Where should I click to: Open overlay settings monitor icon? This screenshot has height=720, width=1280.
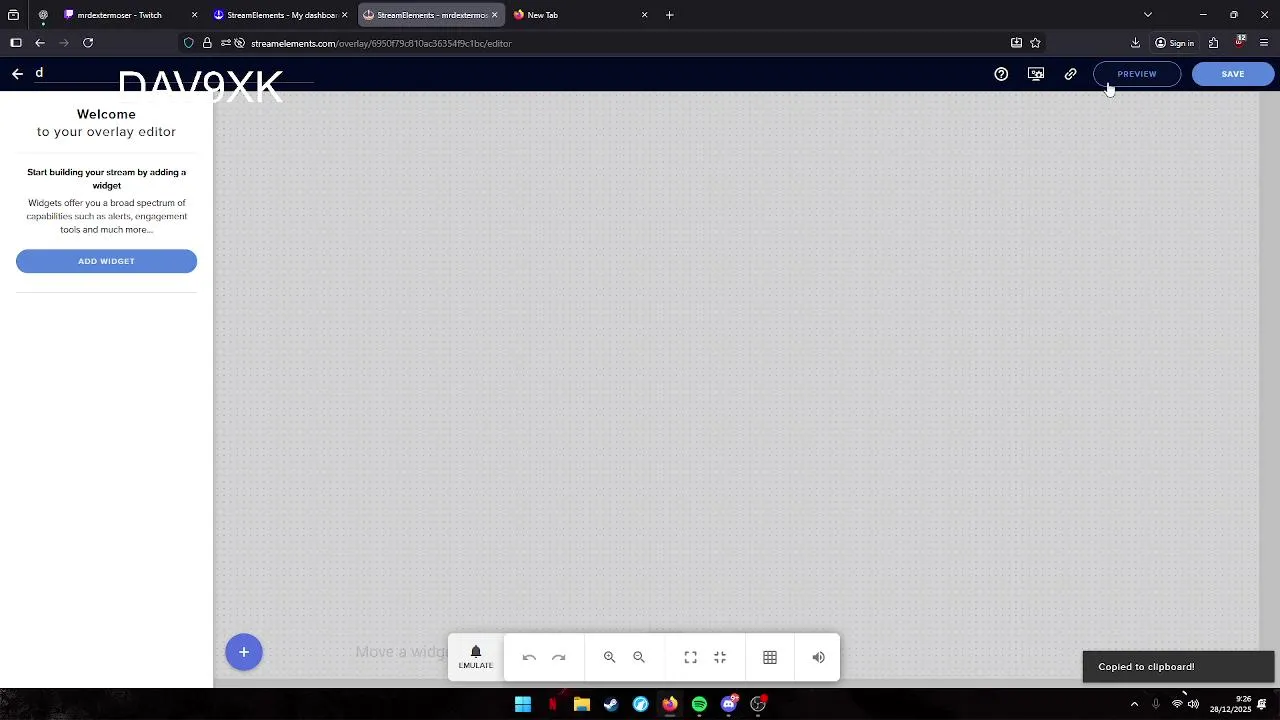point(1036,74)
